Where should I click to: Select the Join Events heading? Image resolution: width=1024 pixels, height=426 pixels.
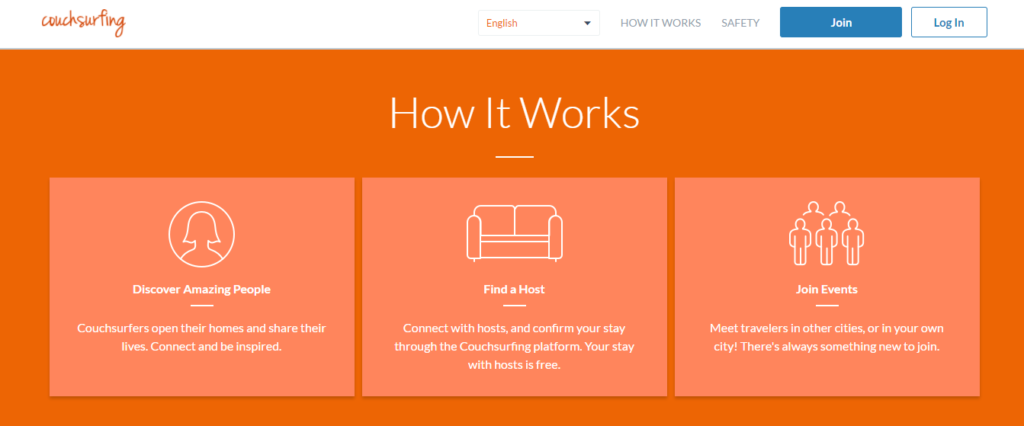(x=827, y=289)
